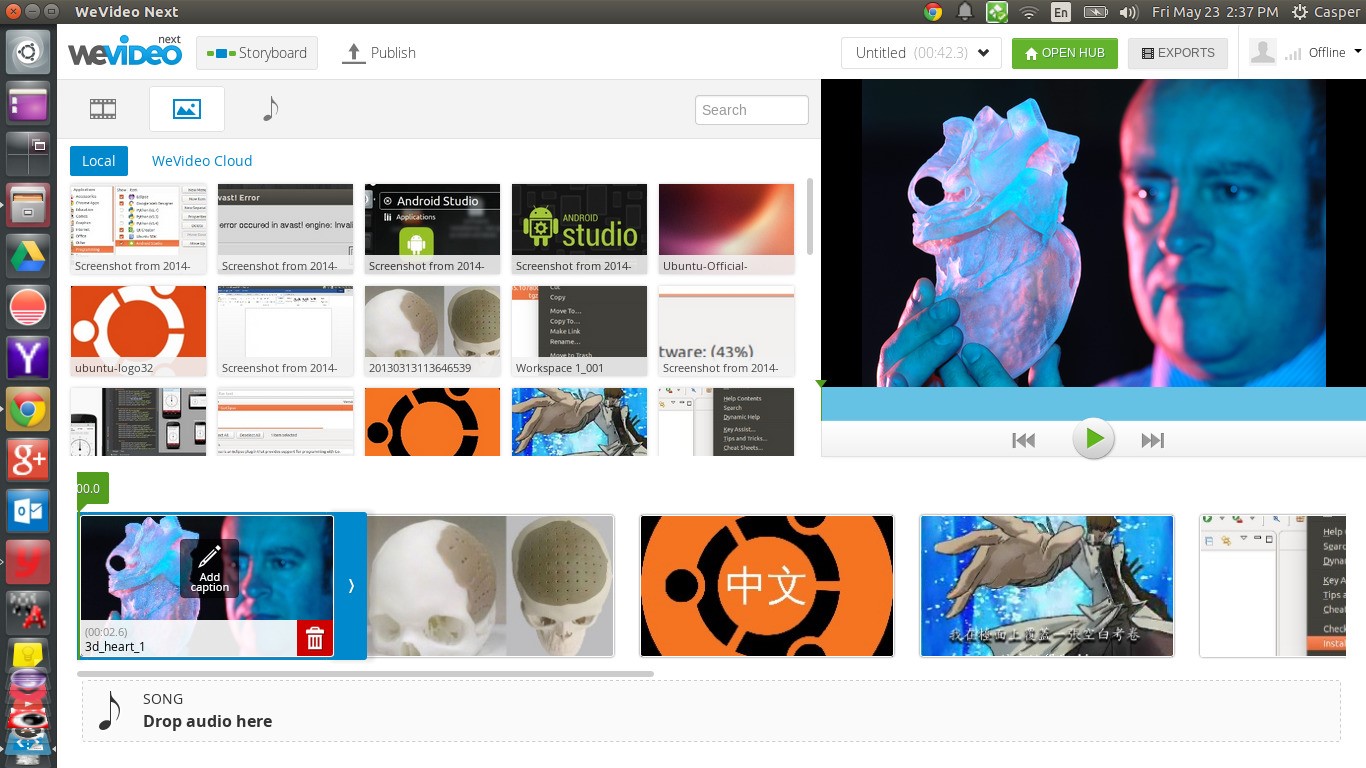Select the 20130313113646539 skull thumbnail
The height and width of the screenshot is (768, 1366).
(432, 331)
